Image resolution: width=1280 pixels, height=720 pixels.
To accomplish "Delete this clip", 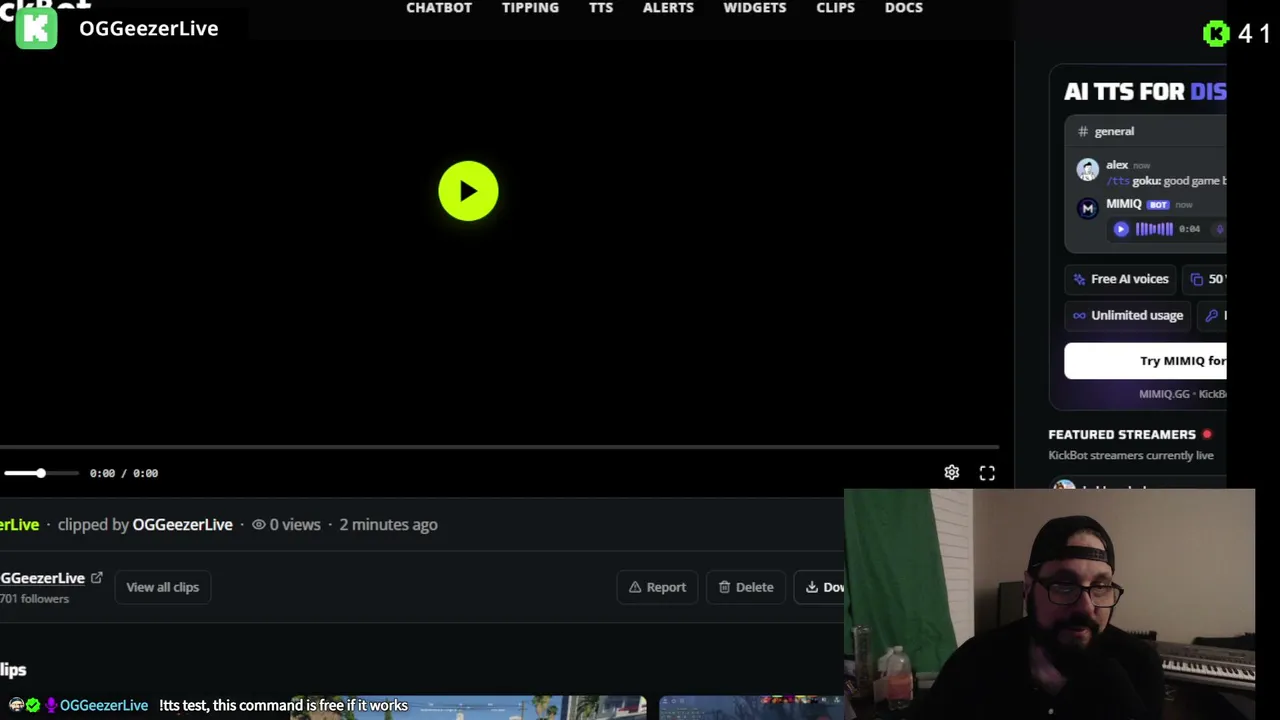I will (x=746, y=587).
